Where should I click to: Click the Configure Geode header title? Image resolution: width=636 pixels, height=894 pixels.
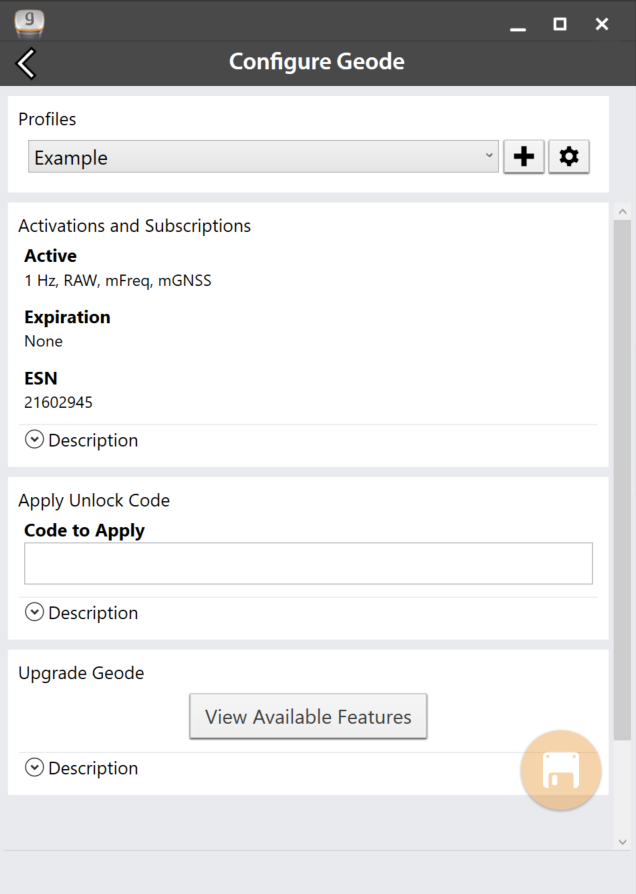(x=317, y=62)
